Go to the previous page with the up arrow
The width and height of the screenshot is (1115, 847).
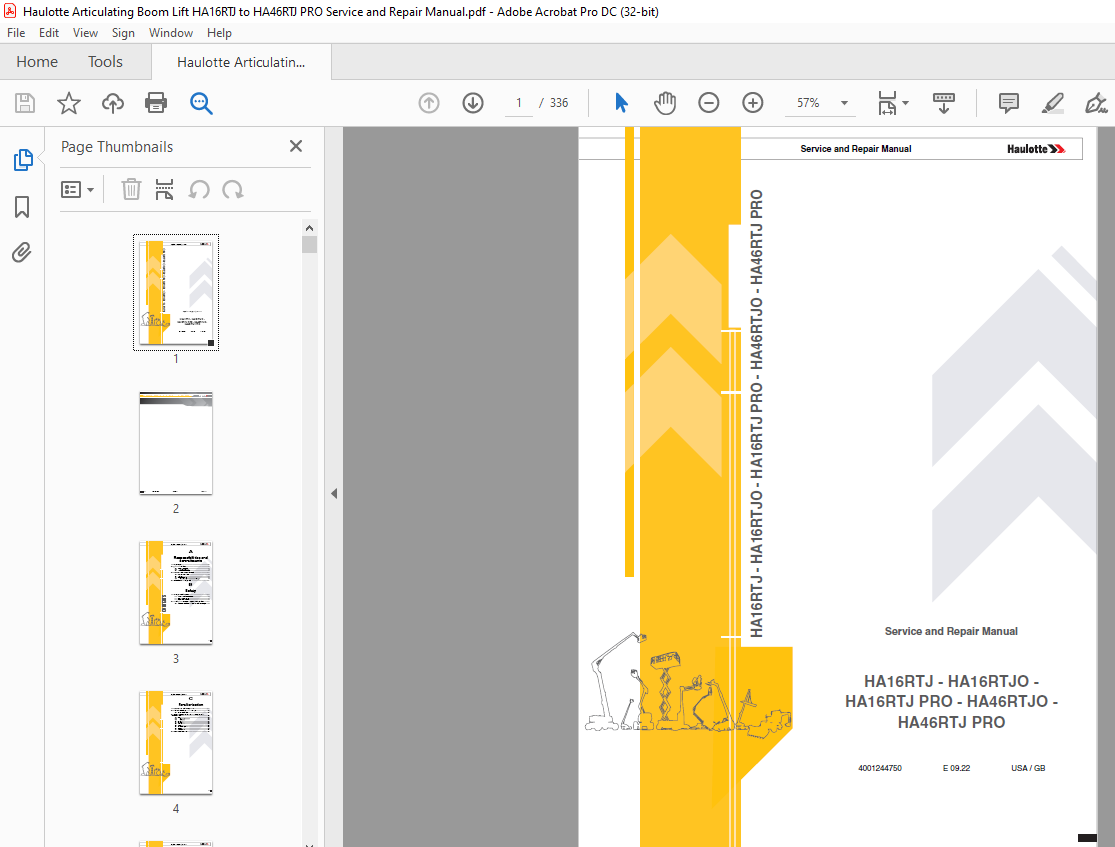click(x=429, y=103)
